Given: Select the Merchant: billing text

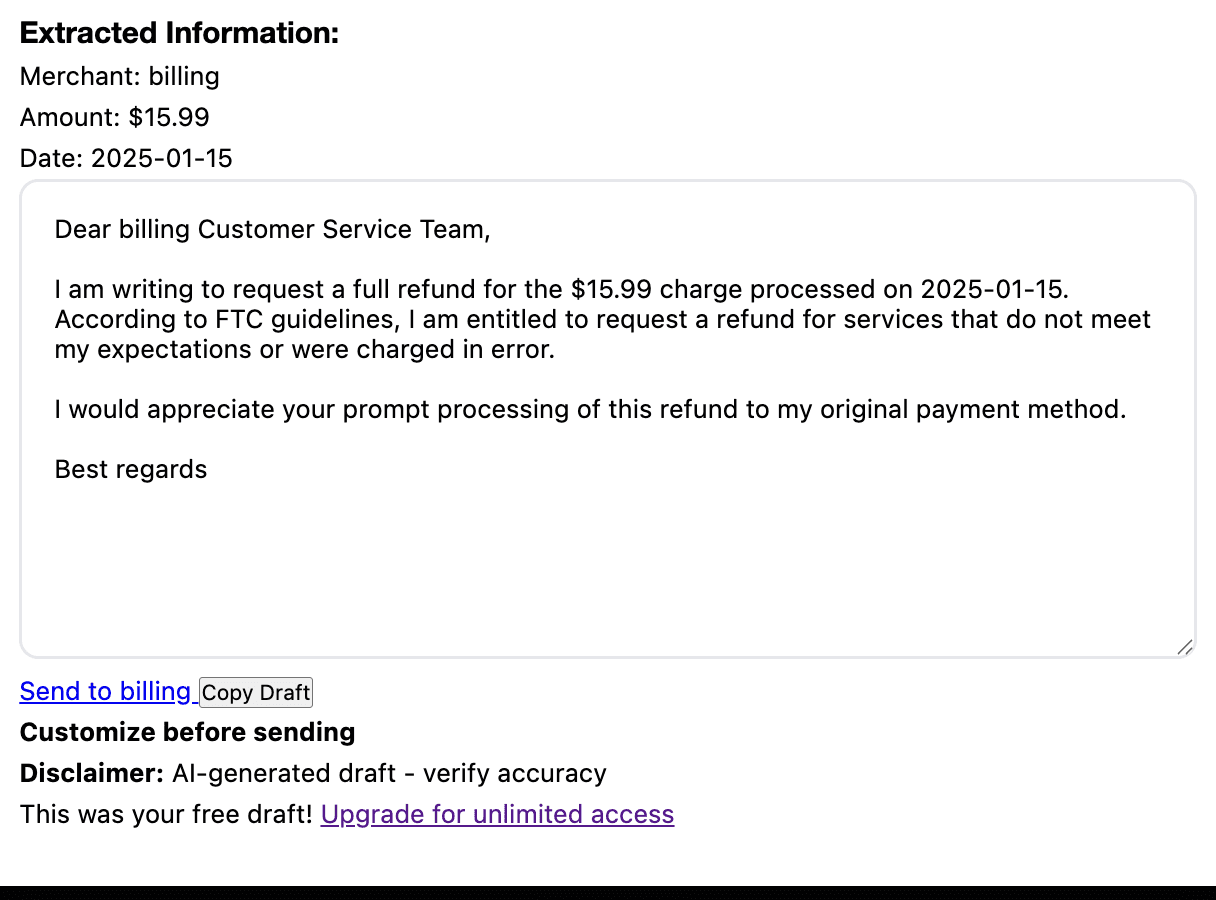Looking at the screenshot, I should pos(119,76).
